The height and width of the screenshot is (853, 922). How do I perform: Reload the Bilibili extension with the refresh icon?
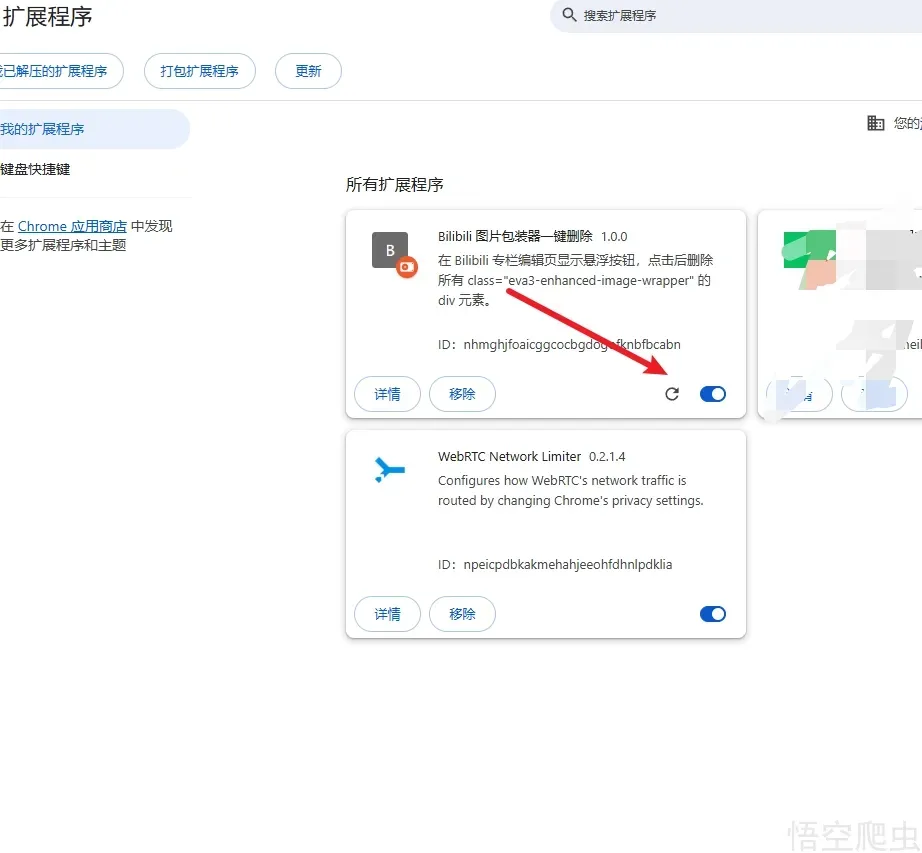click(x=672, y=394)
